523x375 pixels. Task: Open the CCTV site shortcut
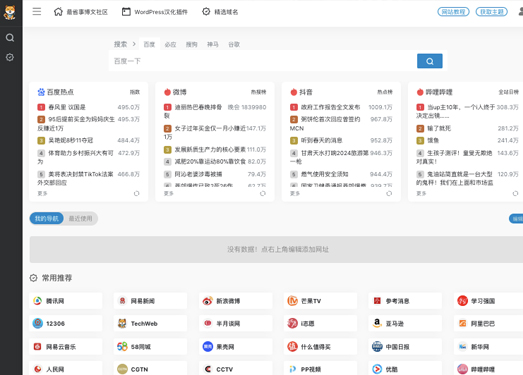point(235,369)
